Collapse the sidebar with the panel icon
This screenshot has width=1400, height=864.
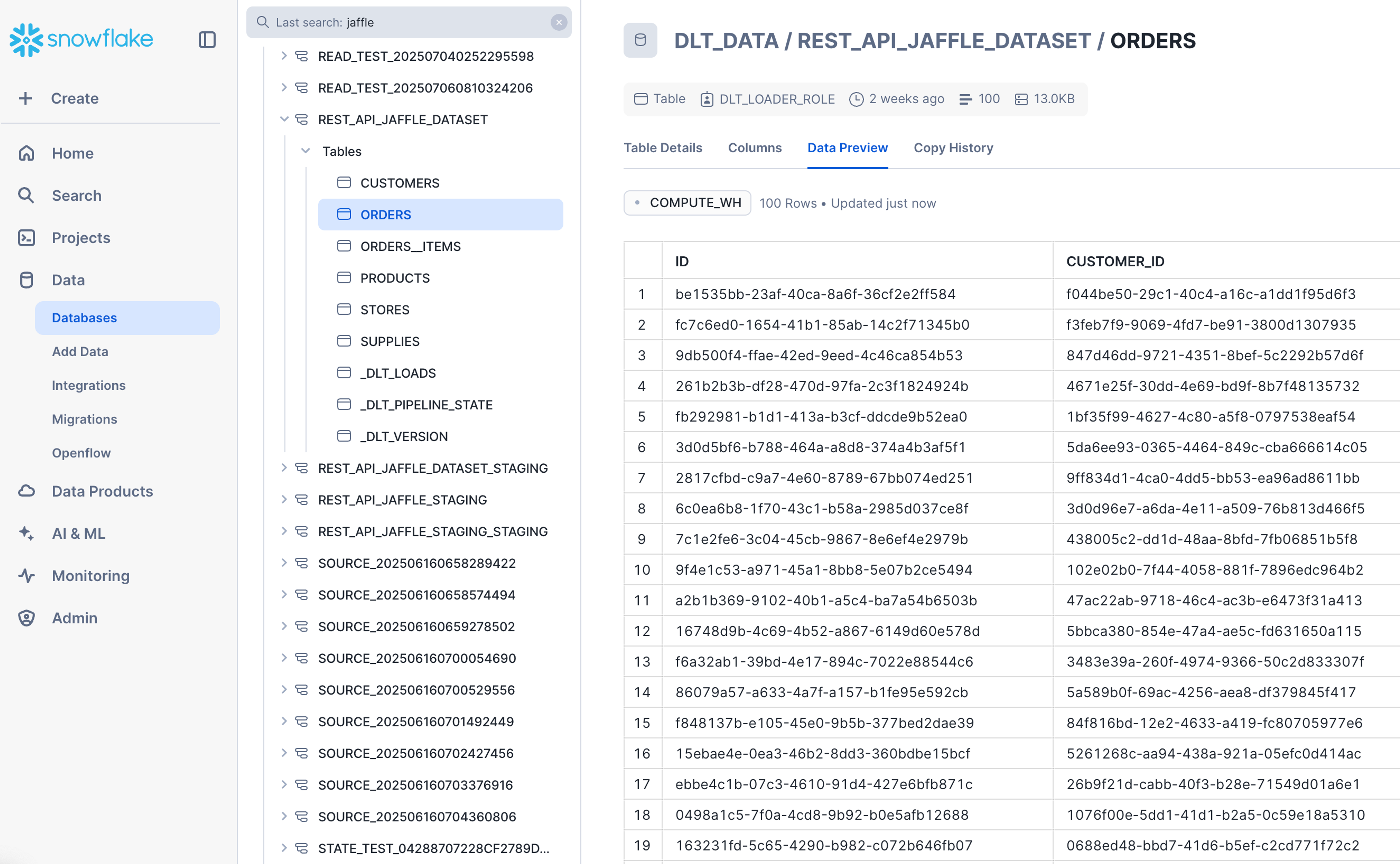(207, 40)
